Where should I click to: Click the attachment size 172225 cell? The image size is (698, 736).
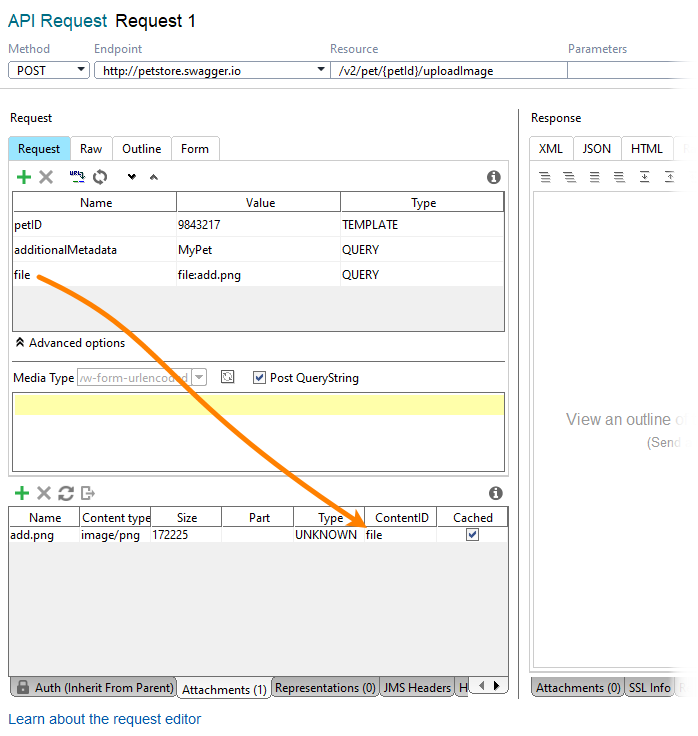(186, 535)
